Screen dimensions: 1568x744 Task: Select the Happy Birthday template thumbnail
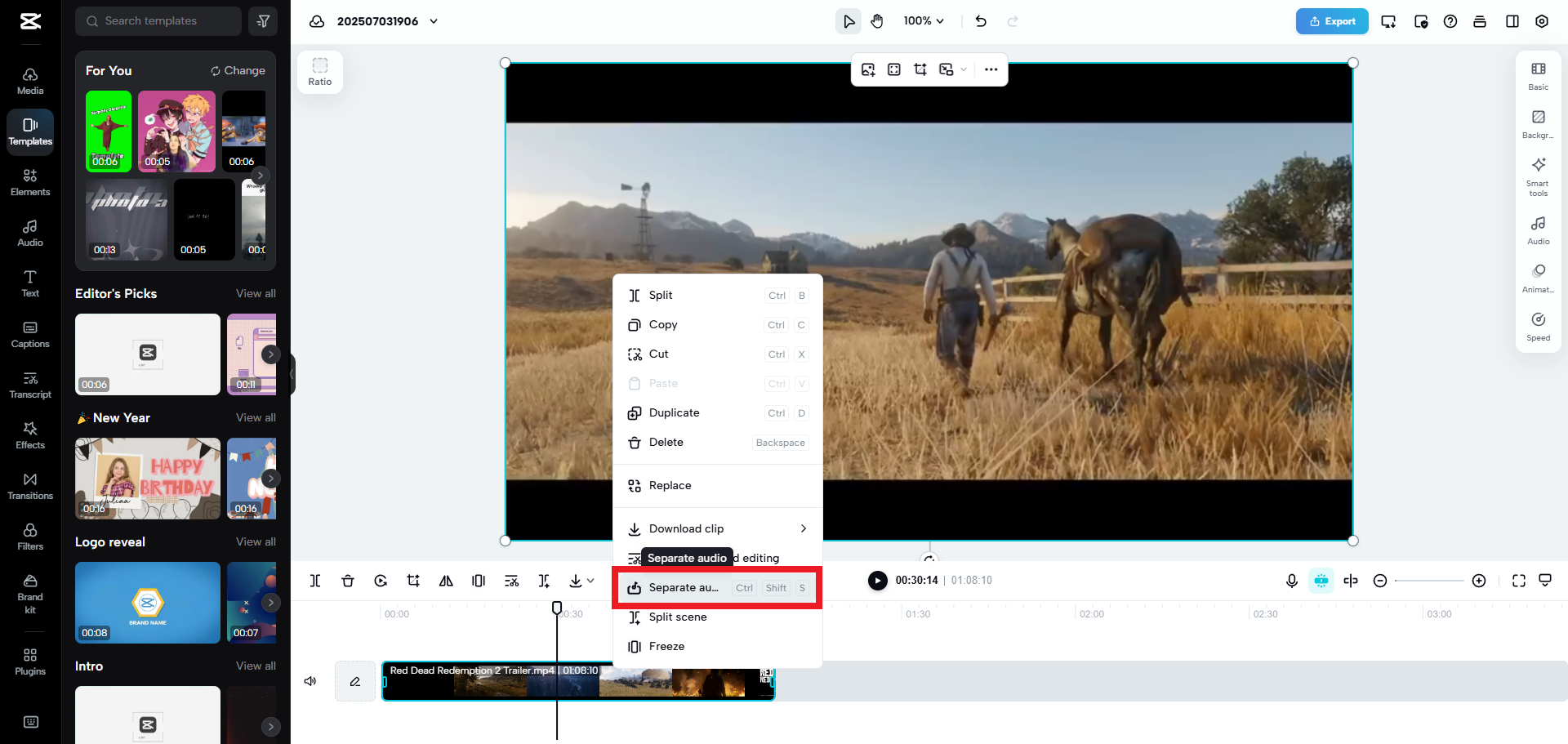click(147, 479)
